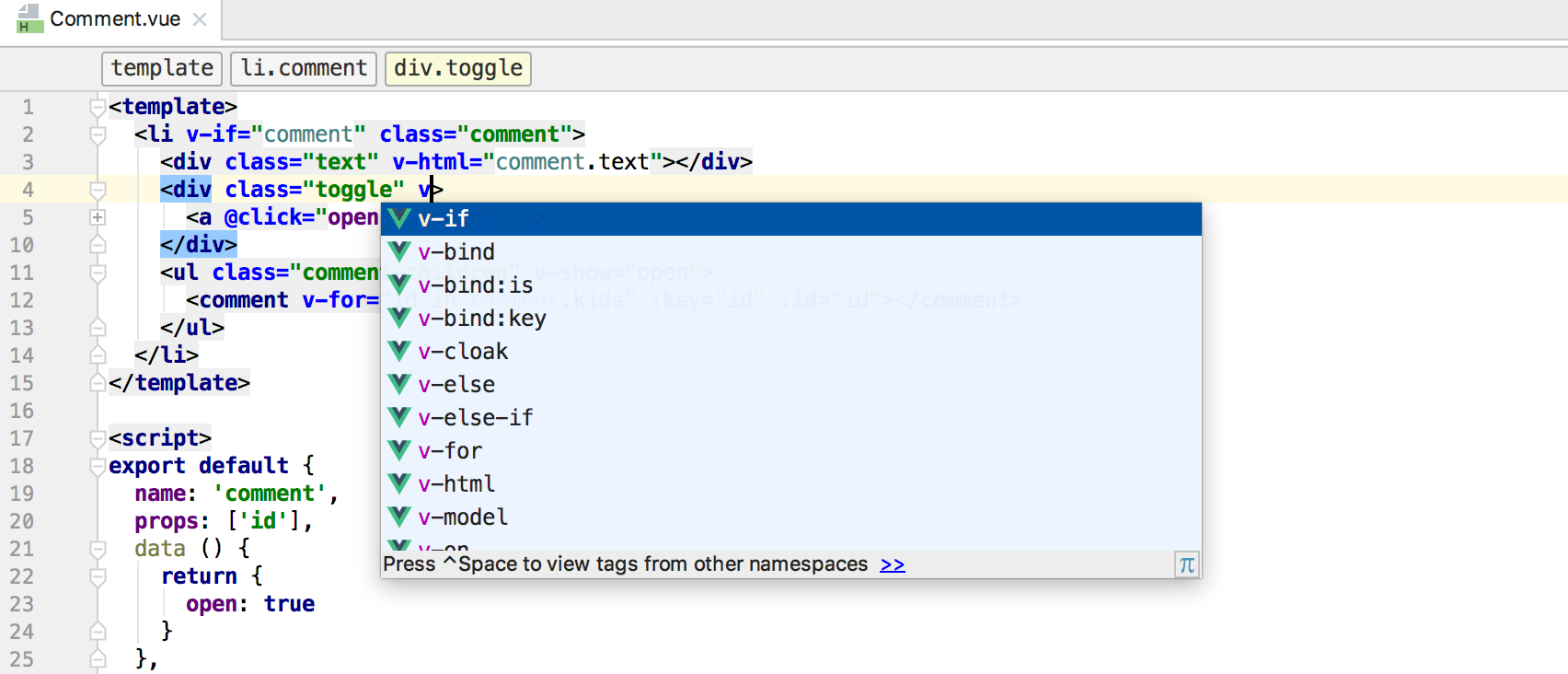The height and width of the screenshot is (674, 1568).
Task: Click the Comment.vue file type icon
Action: (29, 18)
